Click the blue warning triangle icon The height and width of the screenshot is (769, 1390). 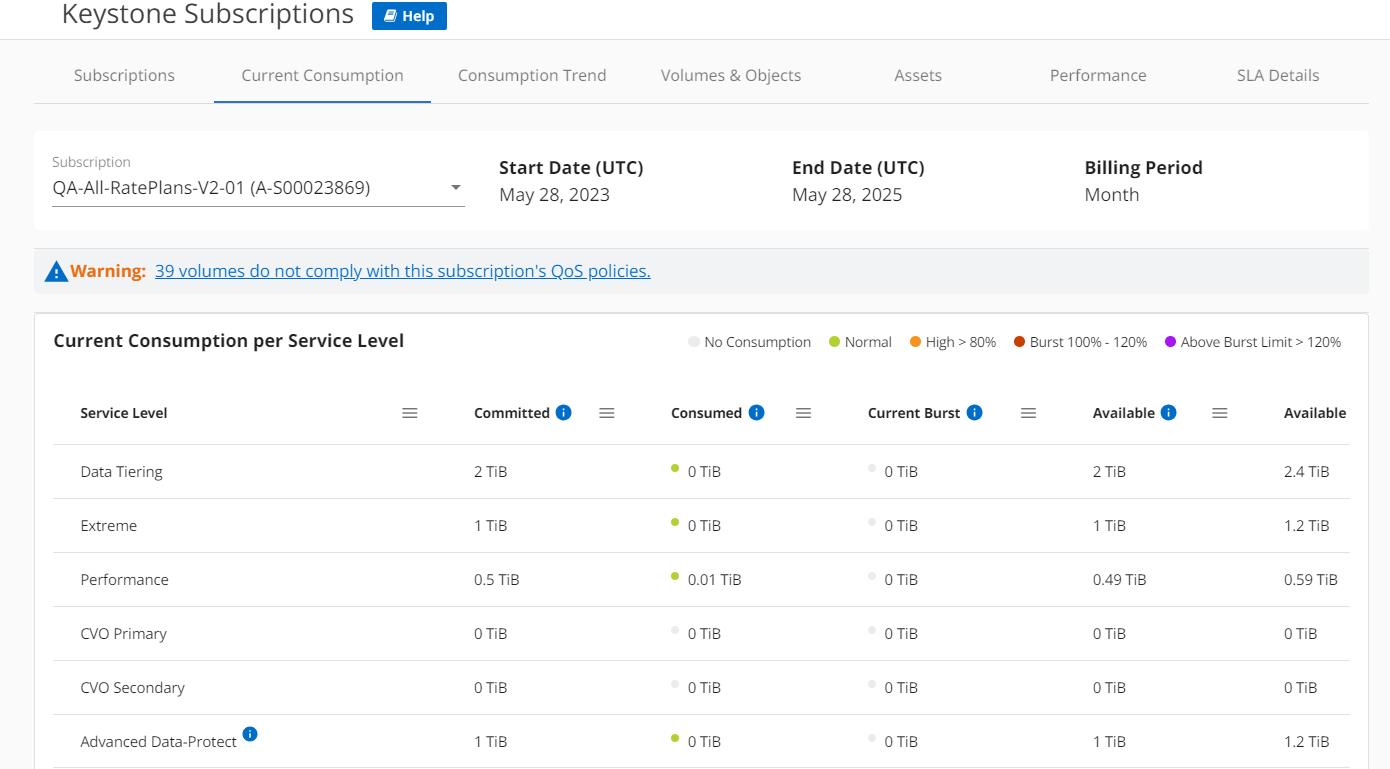point(56,271)
